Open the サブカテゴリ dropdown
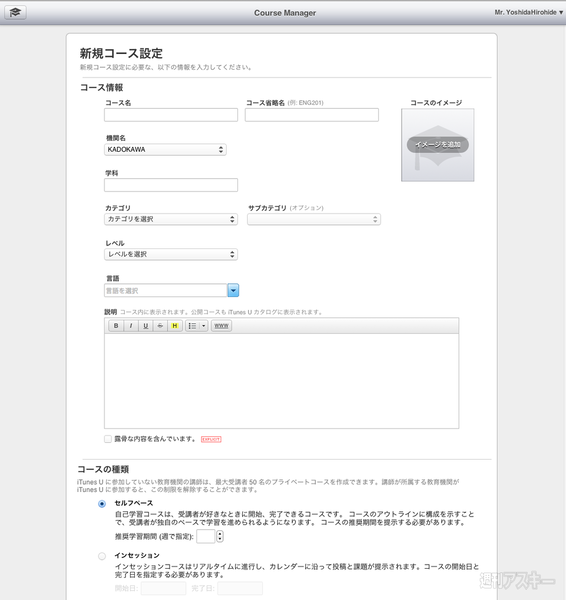Viewport: 566px width, 600px height. click(x=314, y=219)
